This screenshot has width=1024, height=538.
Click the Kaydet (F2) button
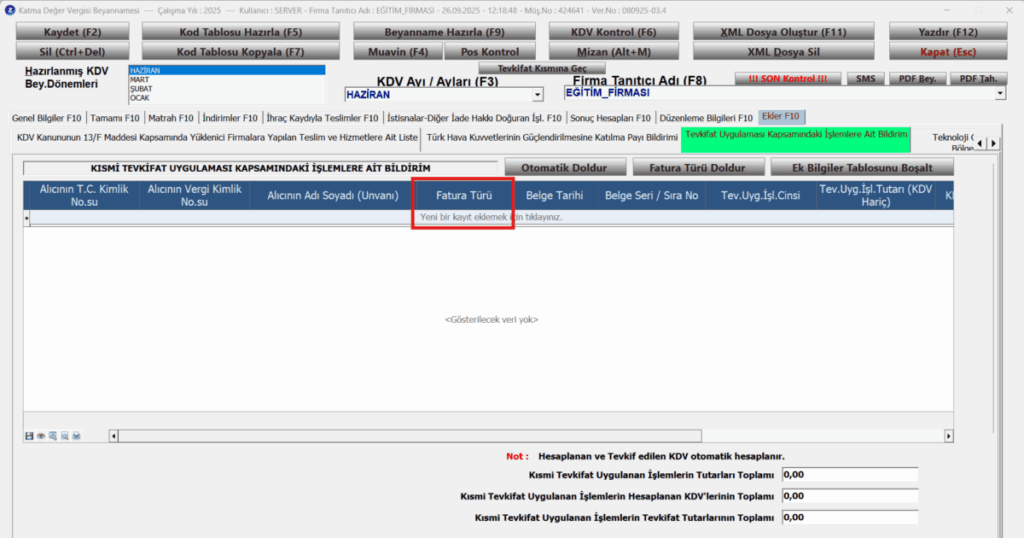pyautogui.click(x=72, y=32)
